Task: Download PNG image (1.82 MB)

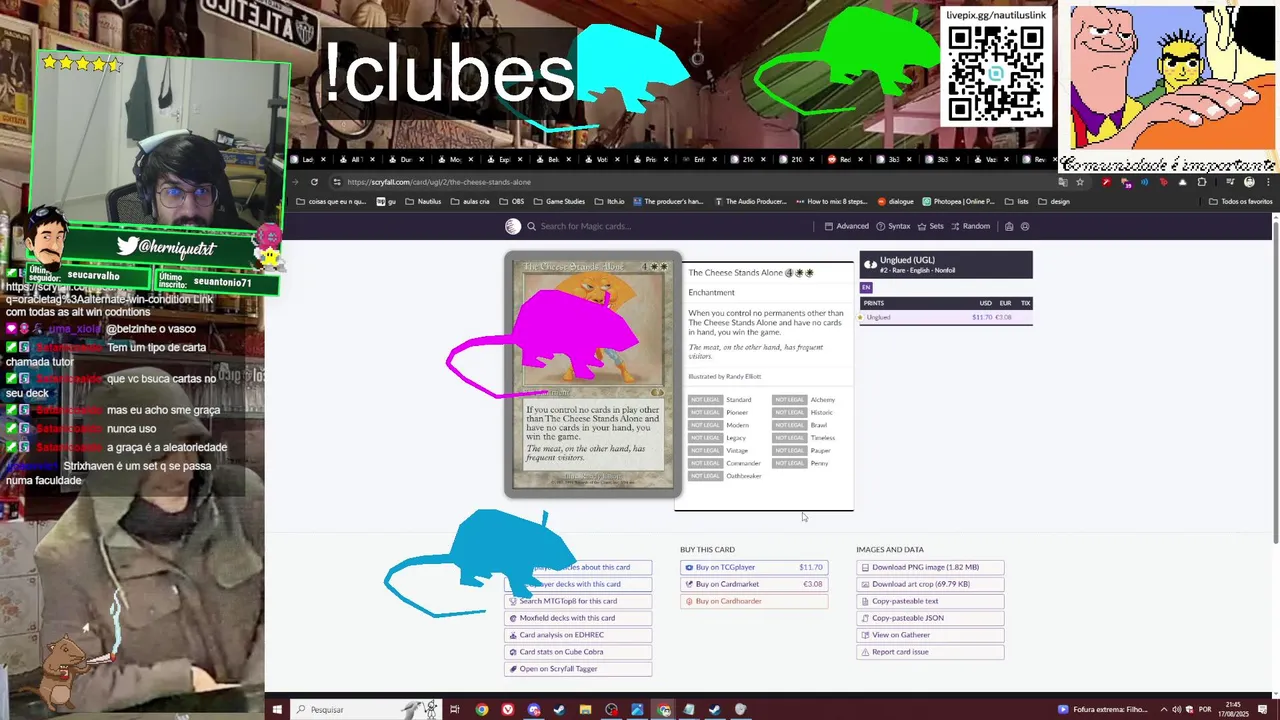Action: (x=930, y=567)
